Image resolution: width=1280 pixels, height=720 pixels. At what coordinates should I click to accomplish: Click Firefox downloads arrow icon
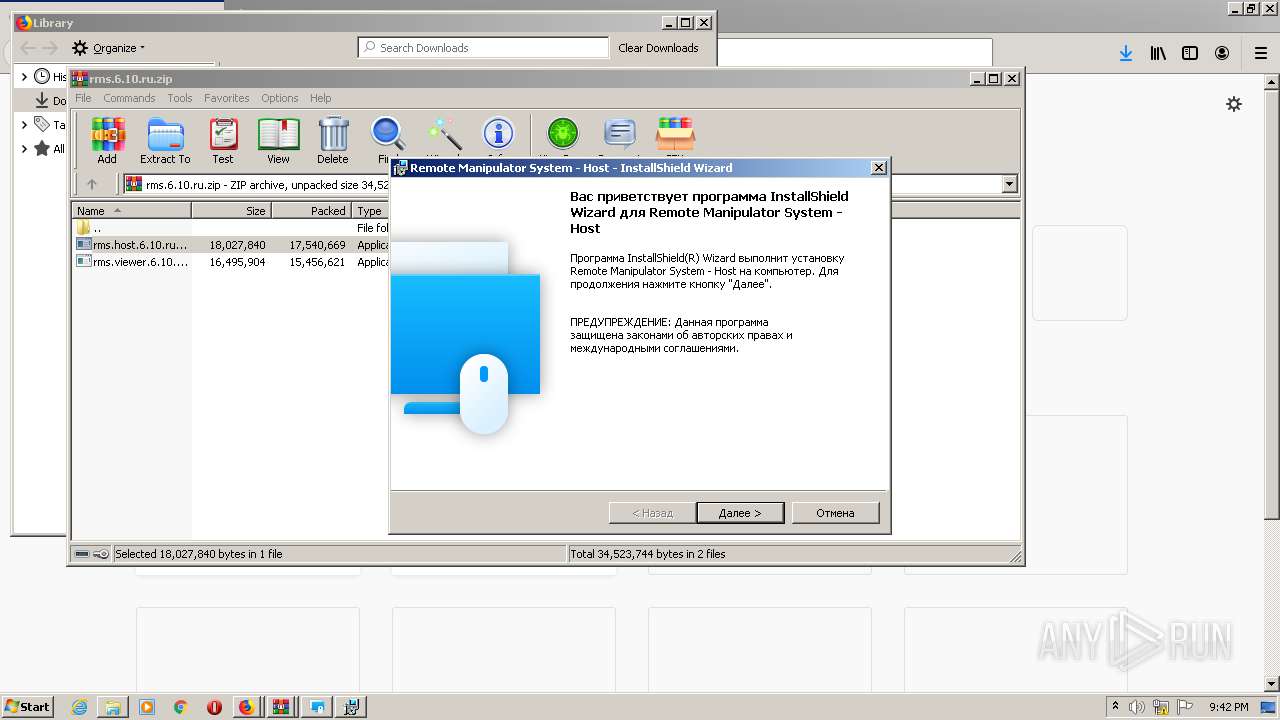coord(1126,53)
